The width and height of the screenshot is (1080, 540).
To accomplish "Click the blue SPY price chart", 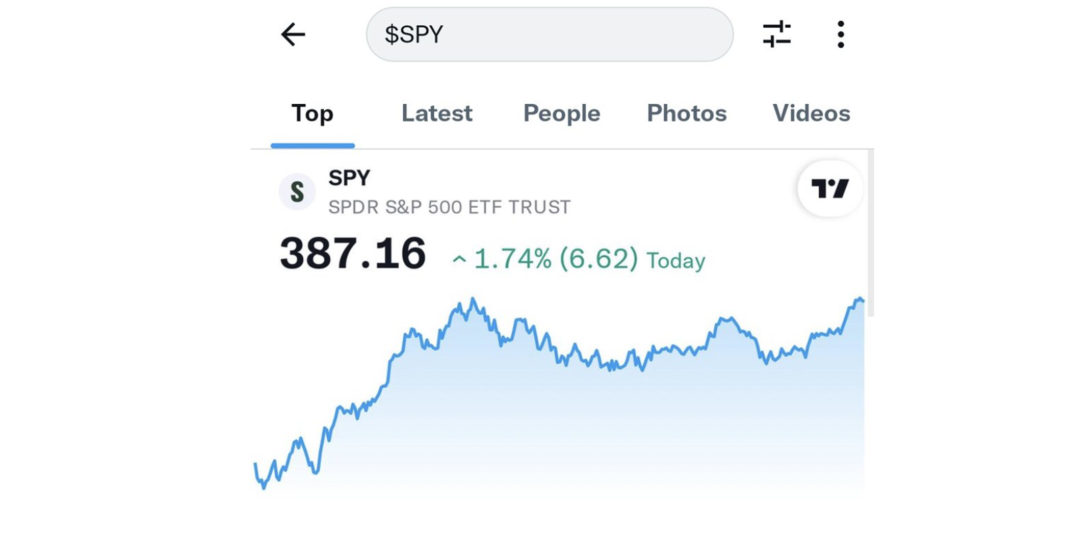I will (x=560, y=400).
